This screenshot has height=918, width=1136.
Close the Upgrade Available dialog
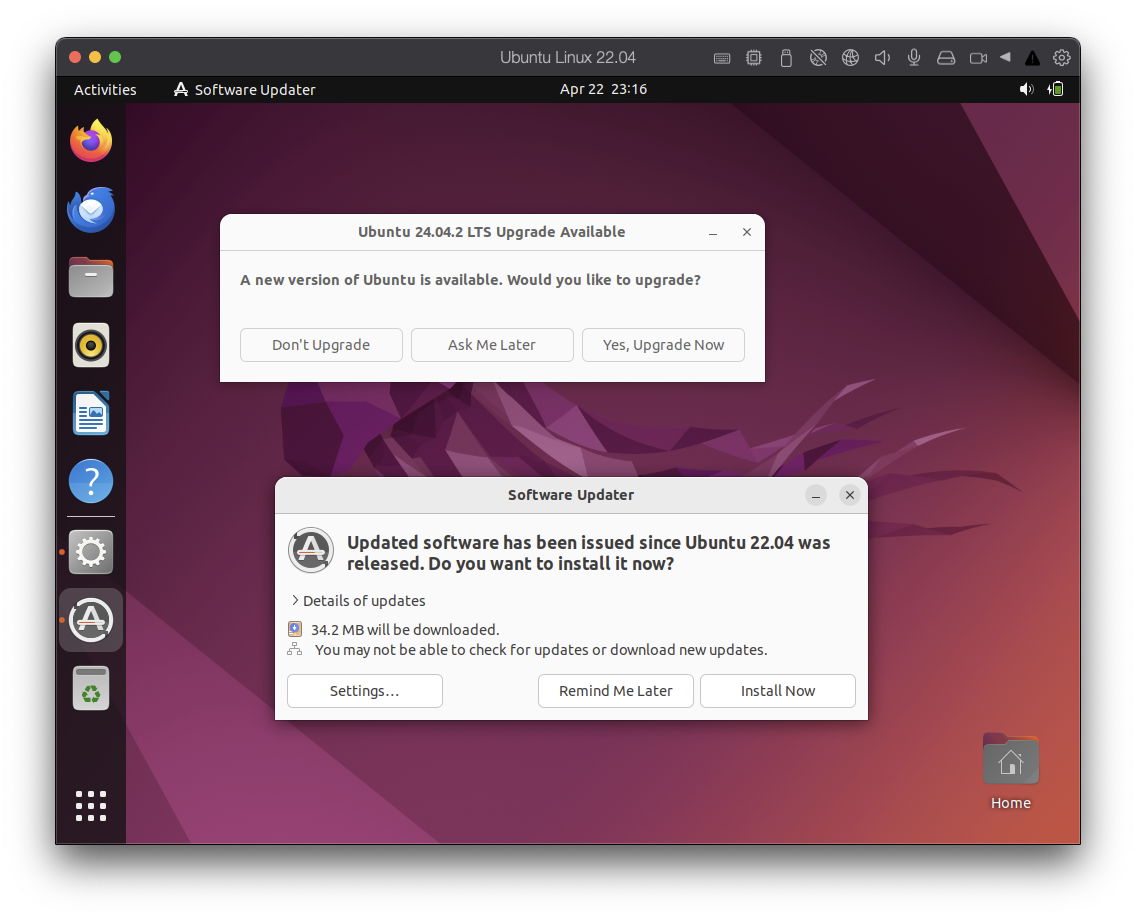point(747,232)
